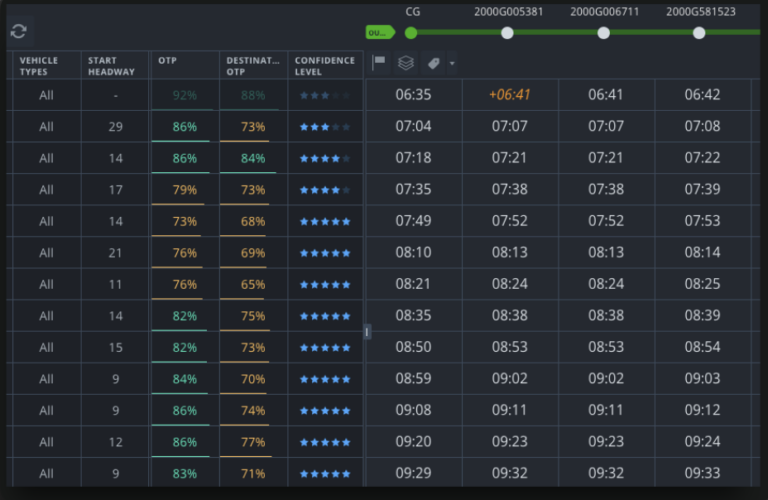Screen dimensions: 768x500
Task: Click the start headway value 29
Action: [116, 127]
